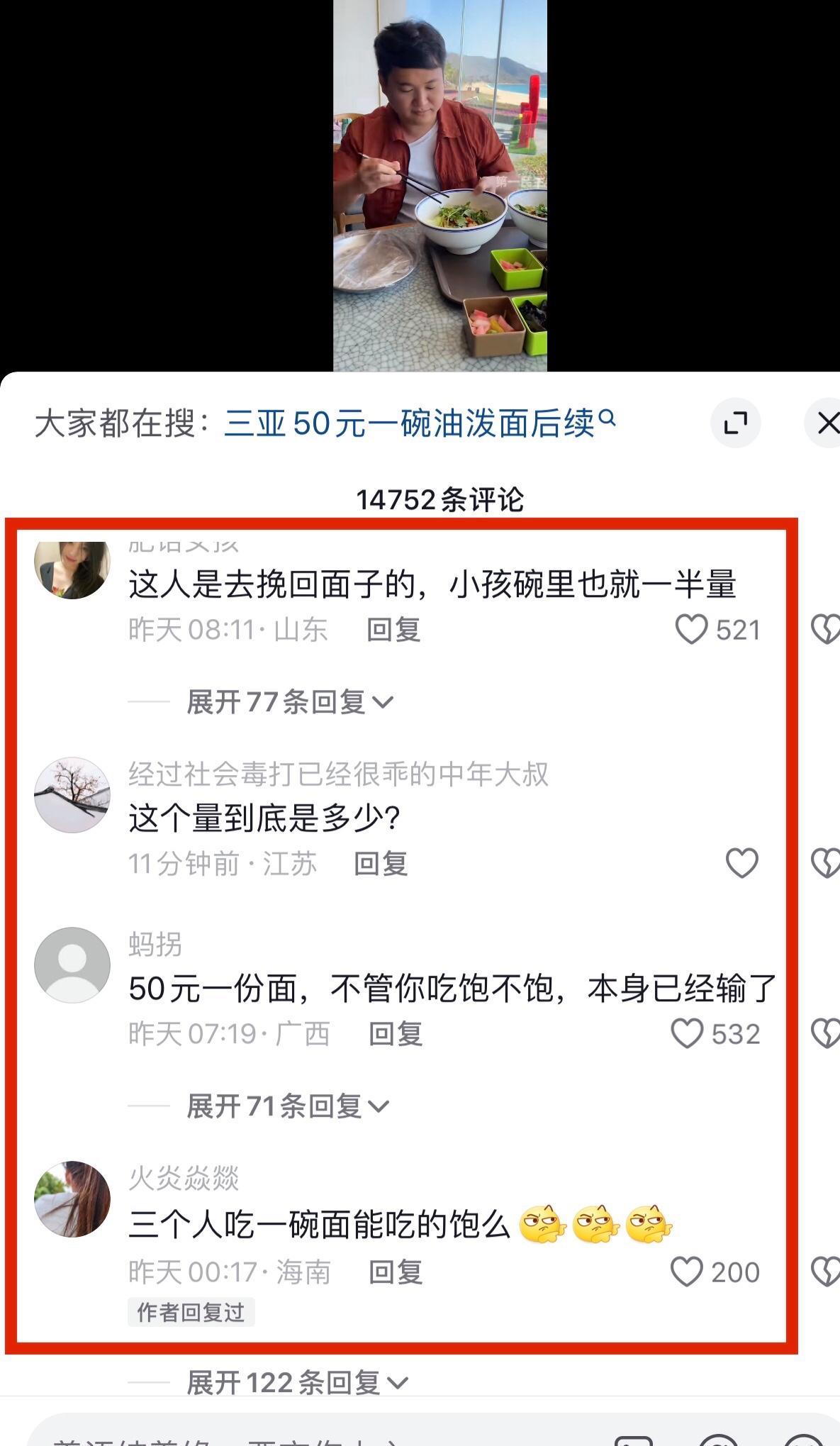The width and height of the screenshot is (840, 1446).
Task: Dislike the 江苏 comment with broken heart
Action: pyautogui.click(x=826, y=863)
